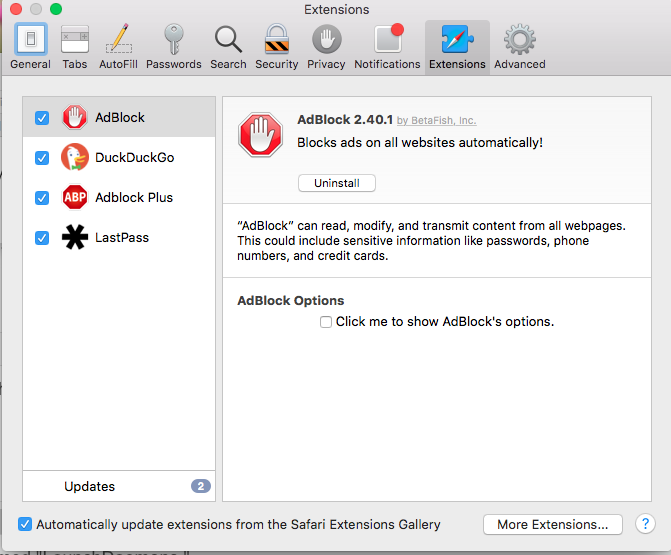
Task: Disable the AdBlock extension checkbox
Action: 42,118
